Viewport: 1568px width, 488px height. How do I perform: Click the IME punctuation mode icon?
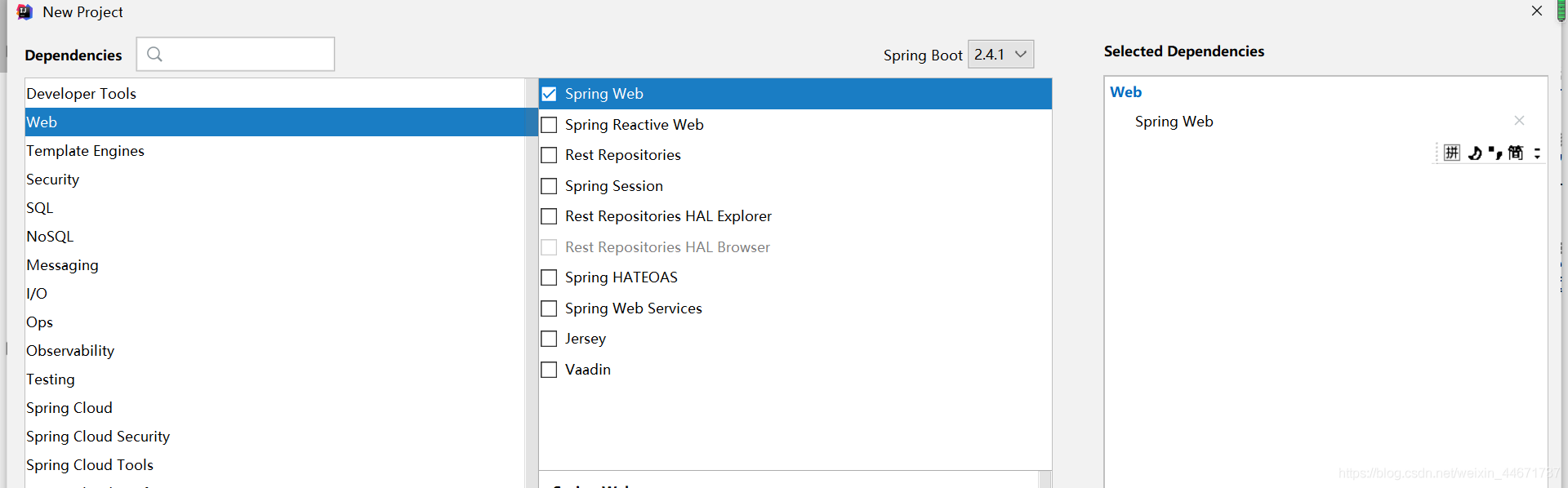pyautogui.click(x=1495, y=153)
